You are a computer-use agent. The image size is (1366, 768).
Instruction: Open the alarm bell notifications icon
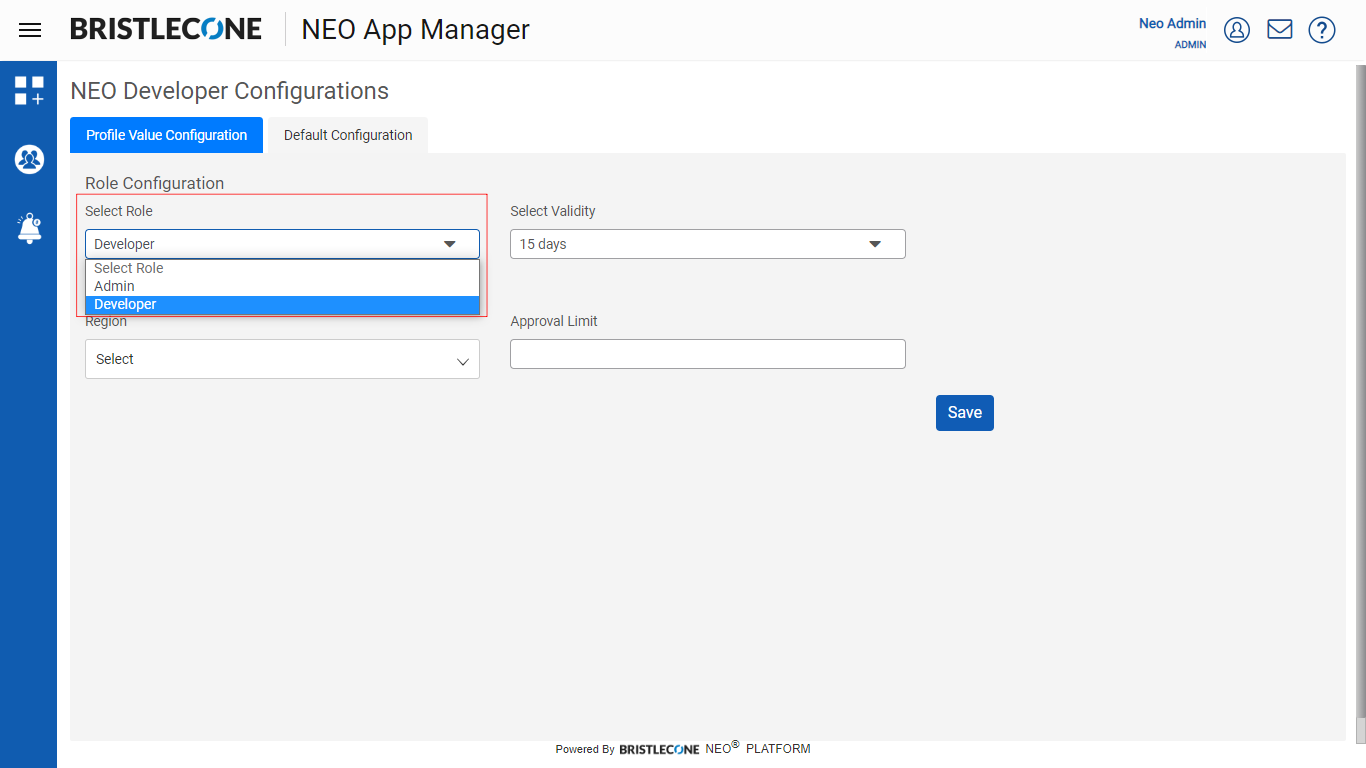click(29, 228)
